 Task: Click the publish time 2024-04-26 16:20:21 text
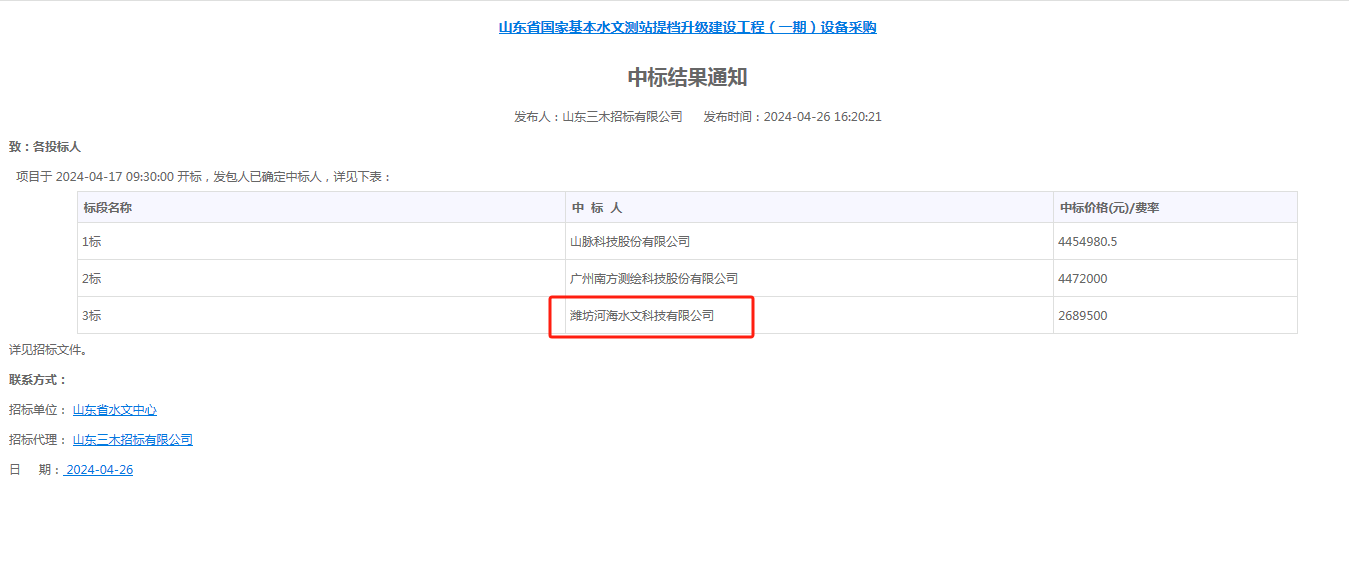point(822,117)
